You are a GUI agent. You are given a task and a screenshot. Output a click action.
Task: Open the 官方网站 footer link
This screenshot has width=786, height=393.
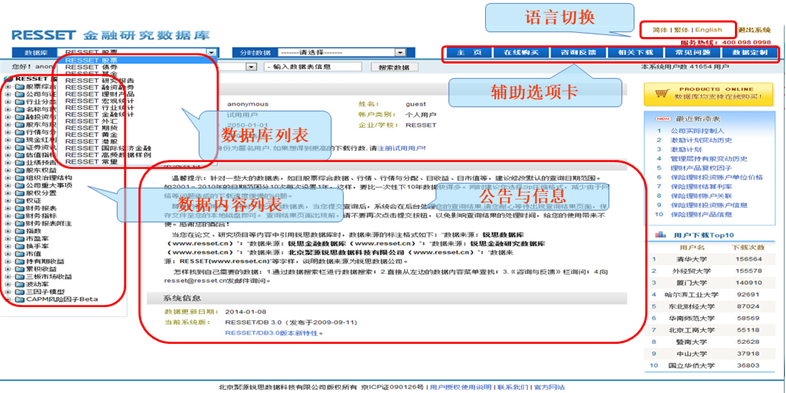[x=549, y=387]
